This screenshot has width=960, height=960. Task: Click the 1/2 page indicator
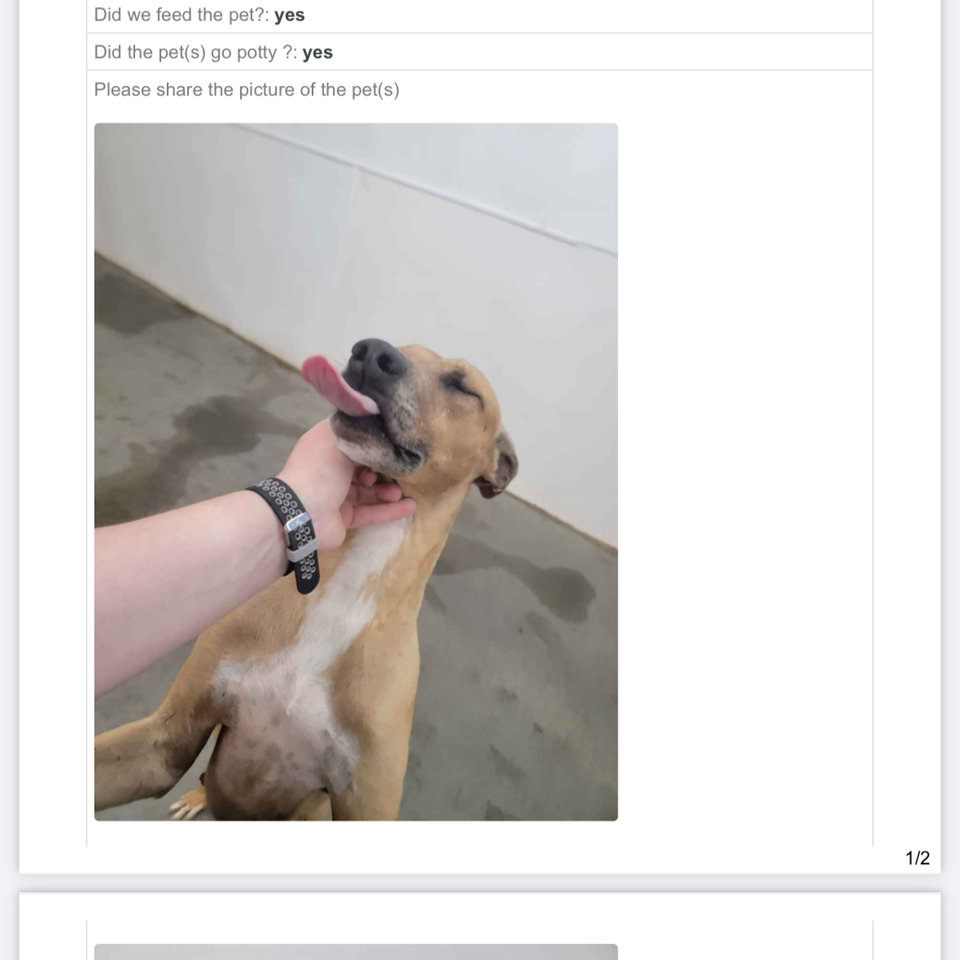(x=917, y=858)
